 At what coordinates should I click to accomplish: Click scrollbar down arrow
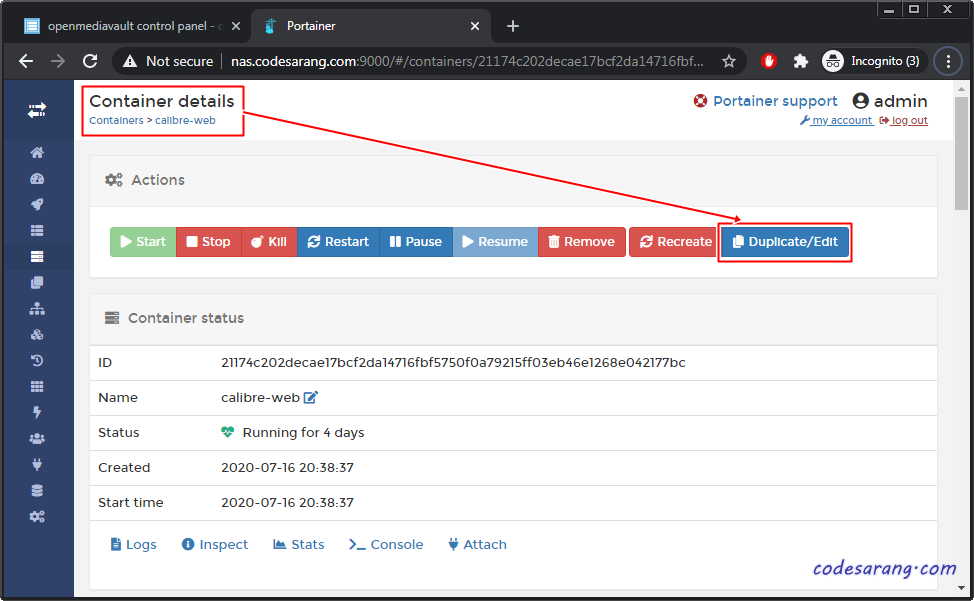click(x=962, y=587)
